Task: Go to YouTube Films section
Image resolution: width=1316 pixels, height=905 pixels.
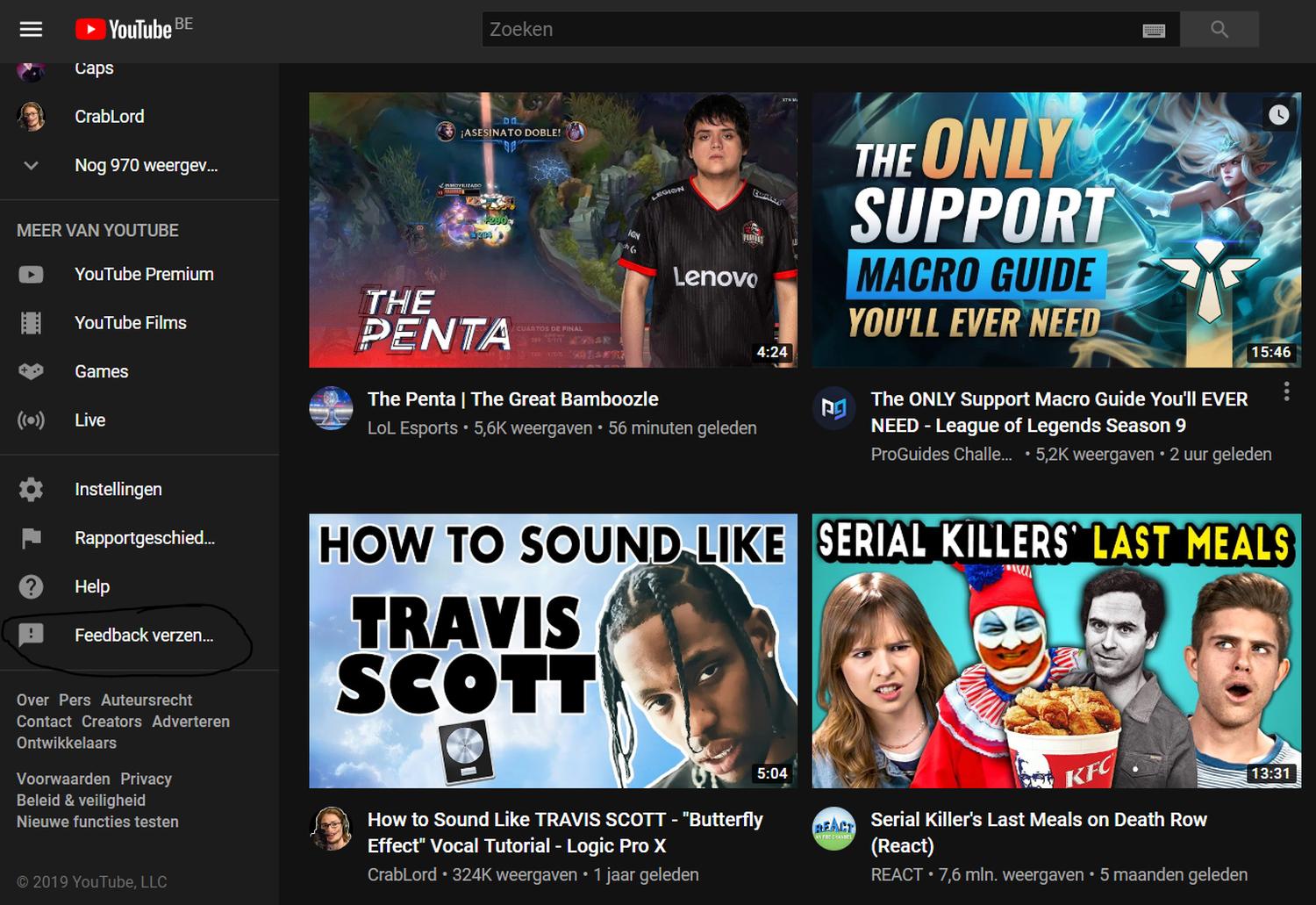Action: tap(130, 323)
